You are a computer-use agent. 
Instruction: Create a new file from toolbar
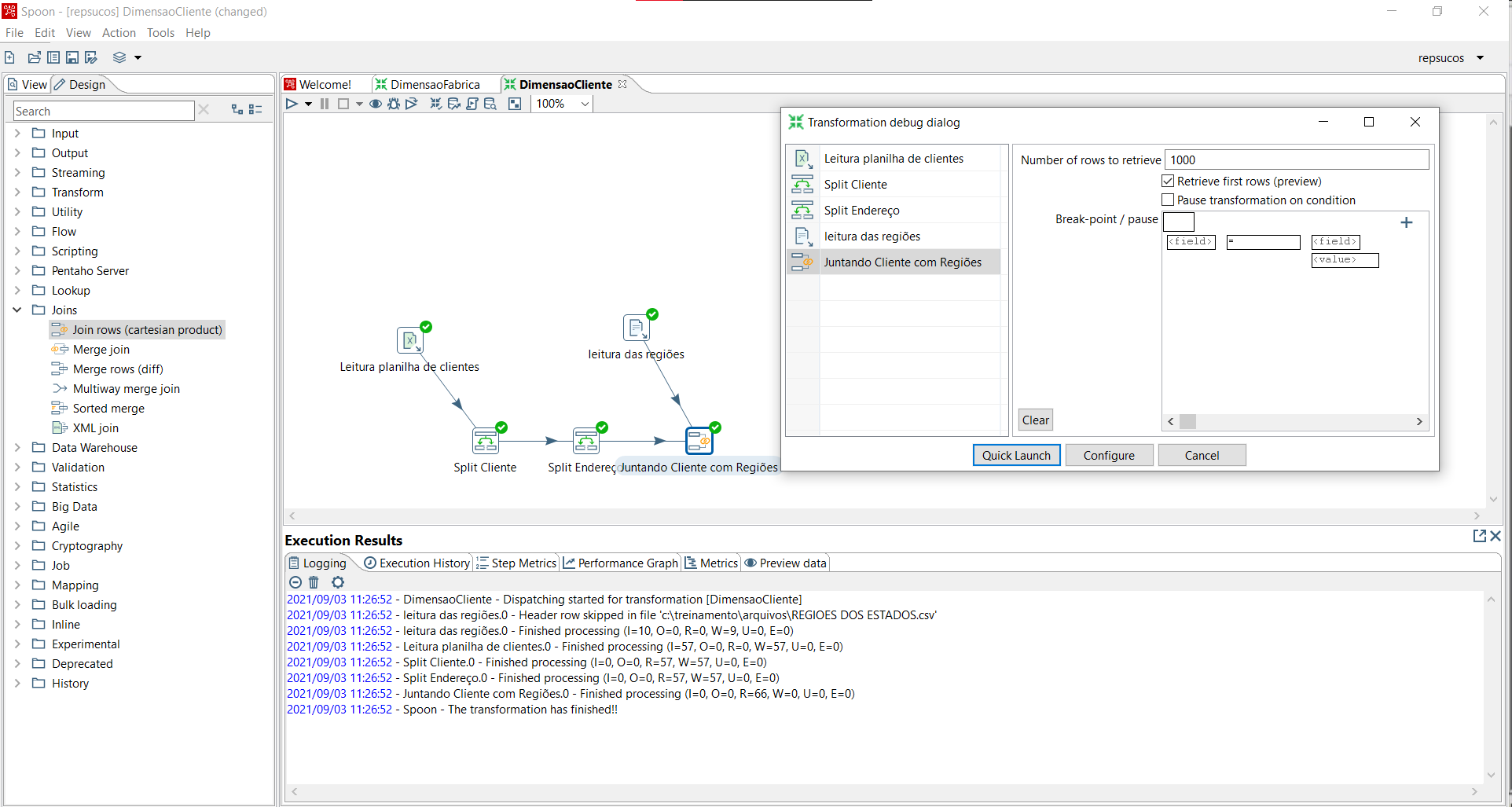tap(9, 57)
